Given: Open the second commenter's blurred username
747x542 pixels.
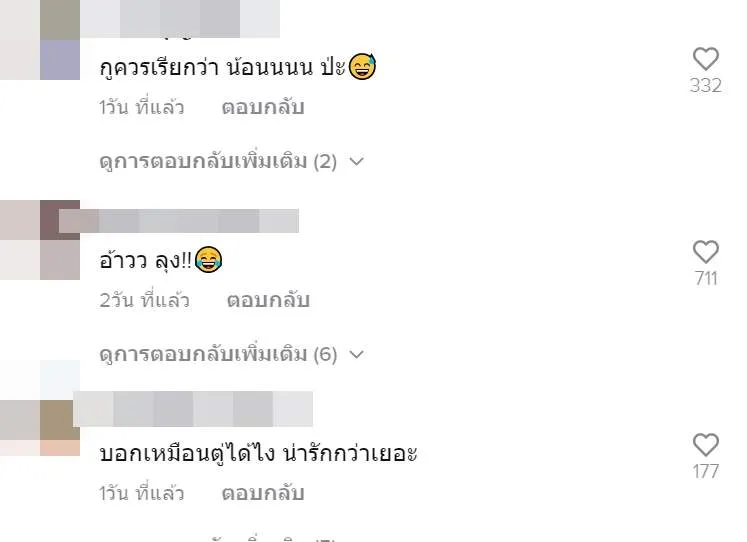Looking at the screenshot, I should tap(179, 221).
